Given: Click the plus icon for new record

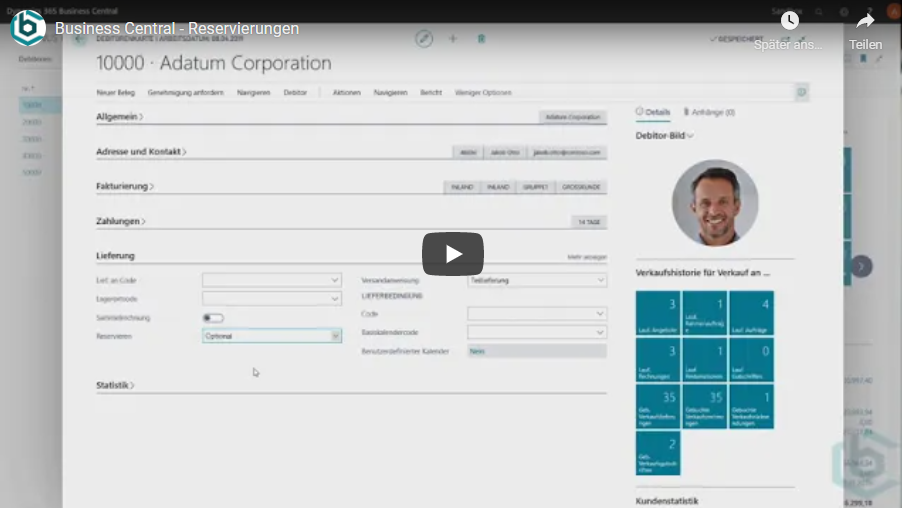Looking at the screenshot, I should pos(452,38).
